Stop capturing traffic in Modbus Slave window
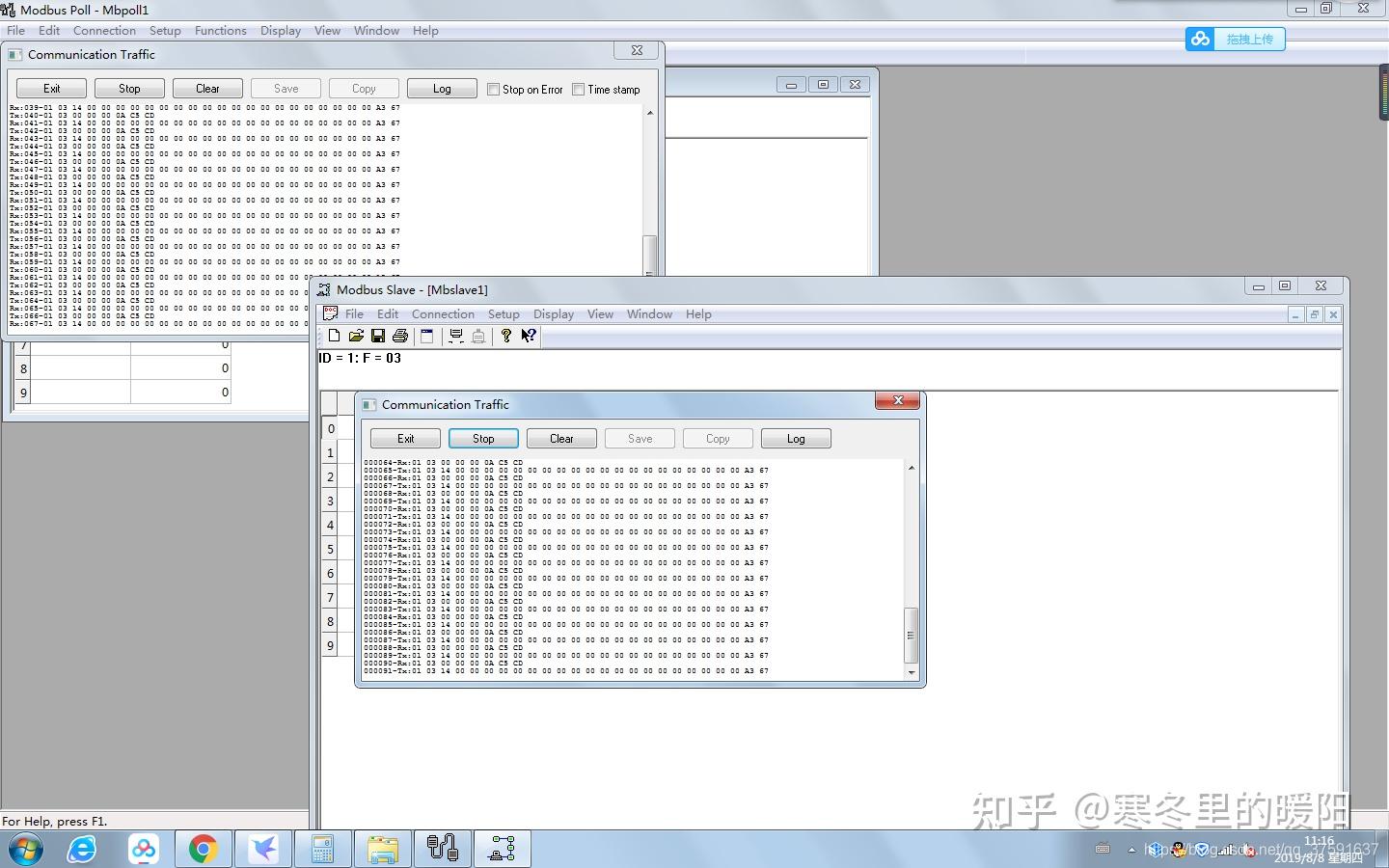The image size is (1389, 868). (482, 438)
